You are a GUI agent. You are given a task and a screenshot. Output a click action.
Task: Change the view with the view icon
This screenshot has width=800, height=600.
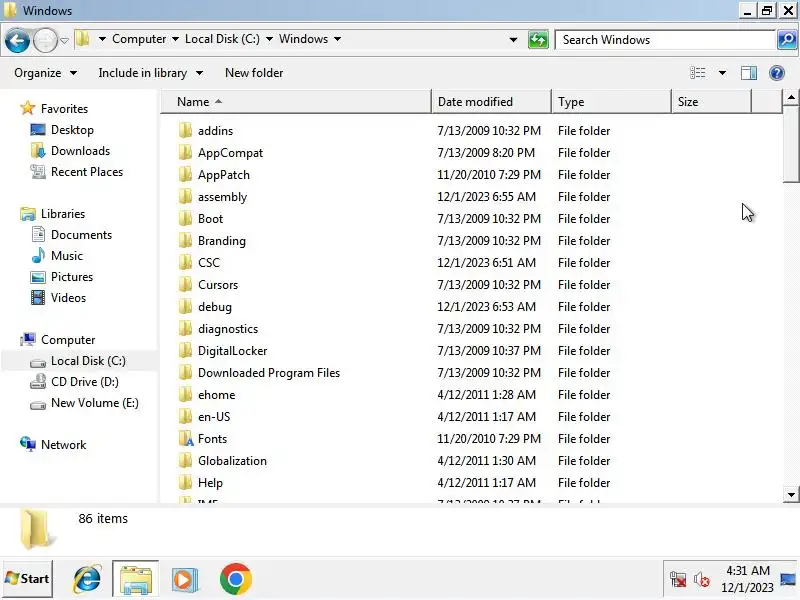[x=697, y=73]
